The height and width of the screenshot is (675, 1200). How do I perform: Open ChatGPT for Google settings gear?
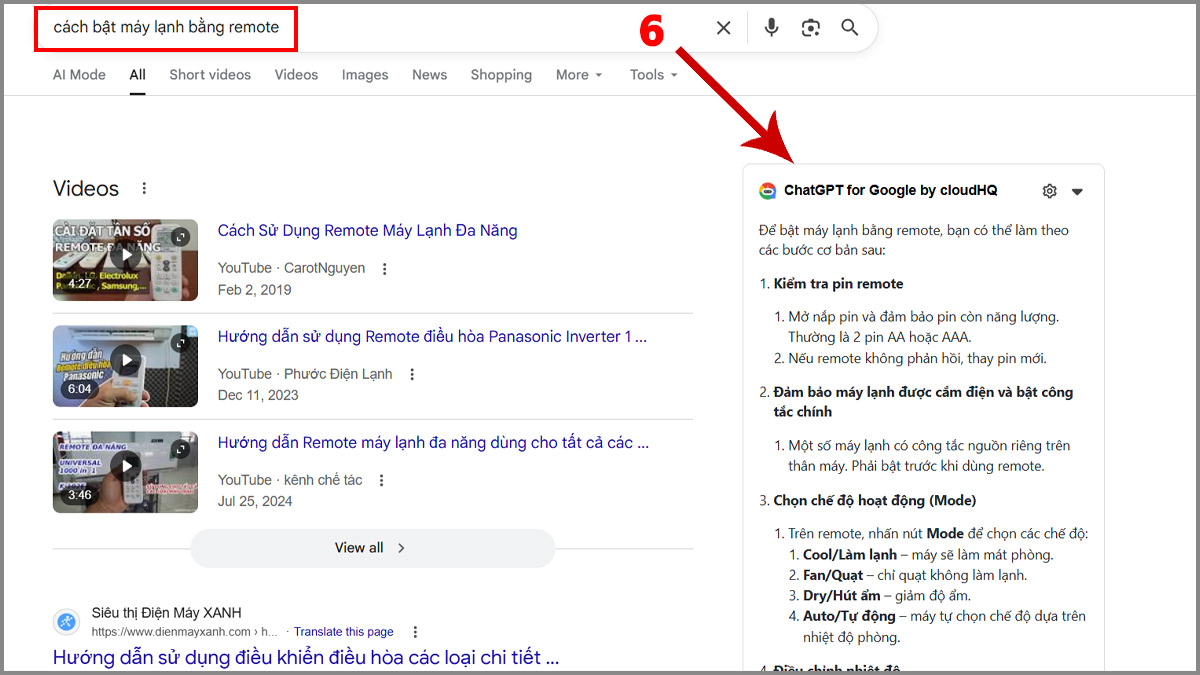(1049, 191)
